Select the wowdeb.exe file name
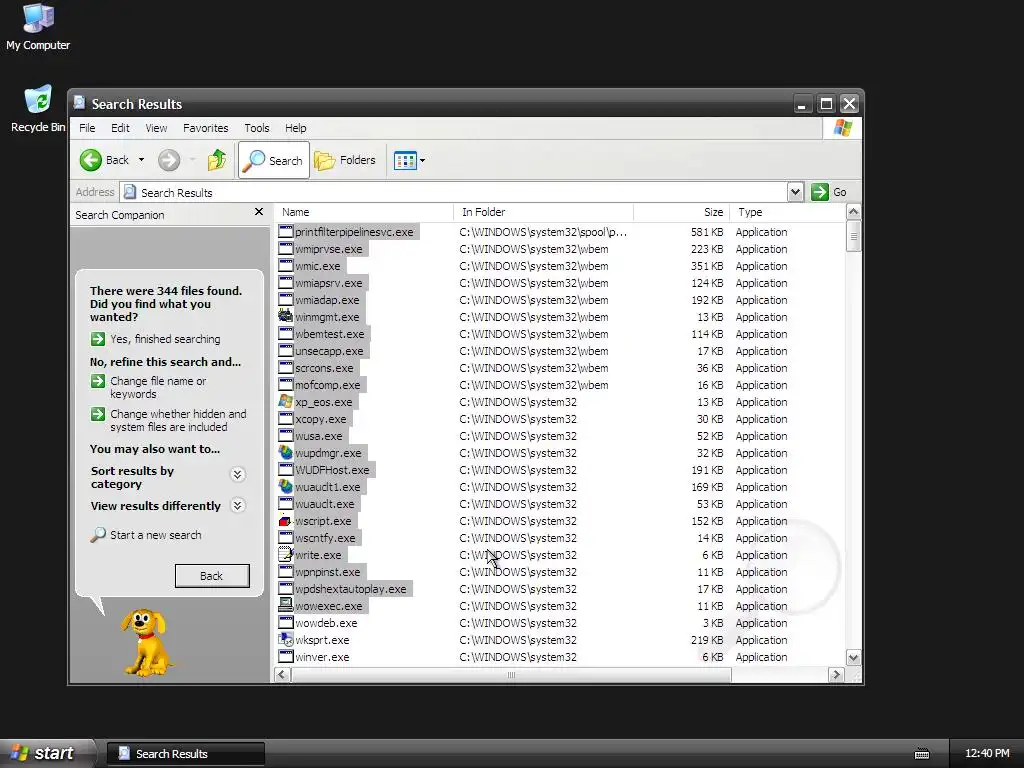The width and height of the screenshot is (1024, 768). click(x=326, y=623)
